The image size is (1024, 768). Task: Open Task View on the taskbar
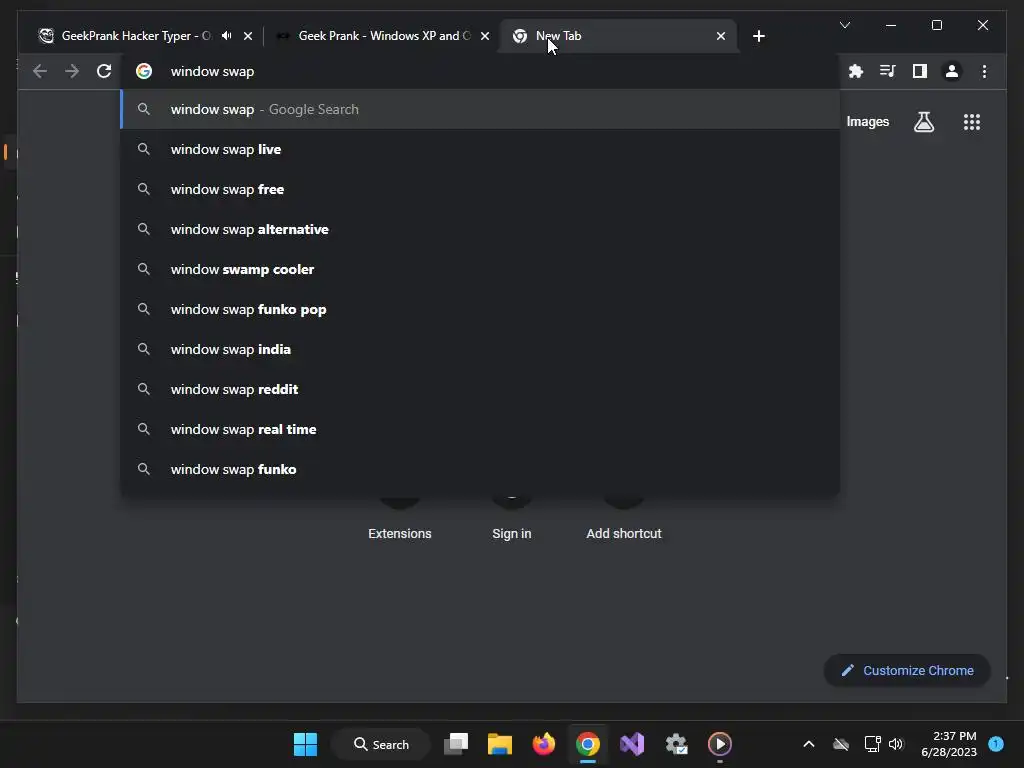[456, 744]
